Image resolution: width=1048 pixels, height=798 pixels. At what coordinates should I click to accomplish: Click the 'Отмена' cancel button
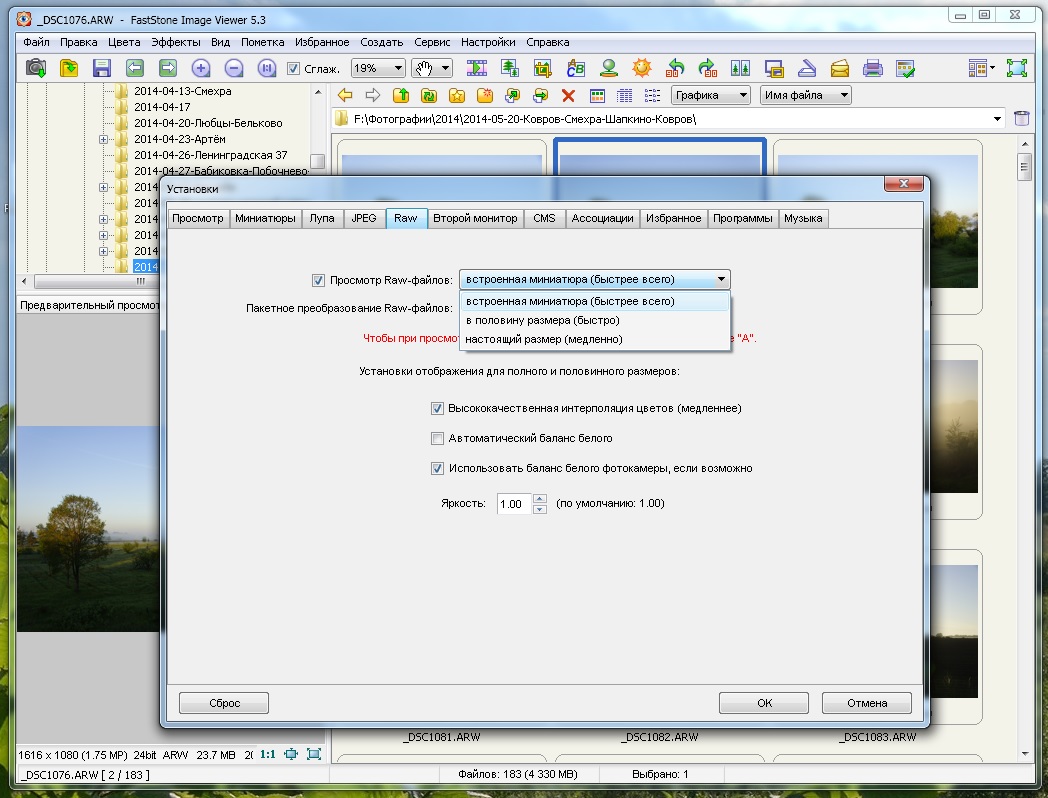pos(867,703)
